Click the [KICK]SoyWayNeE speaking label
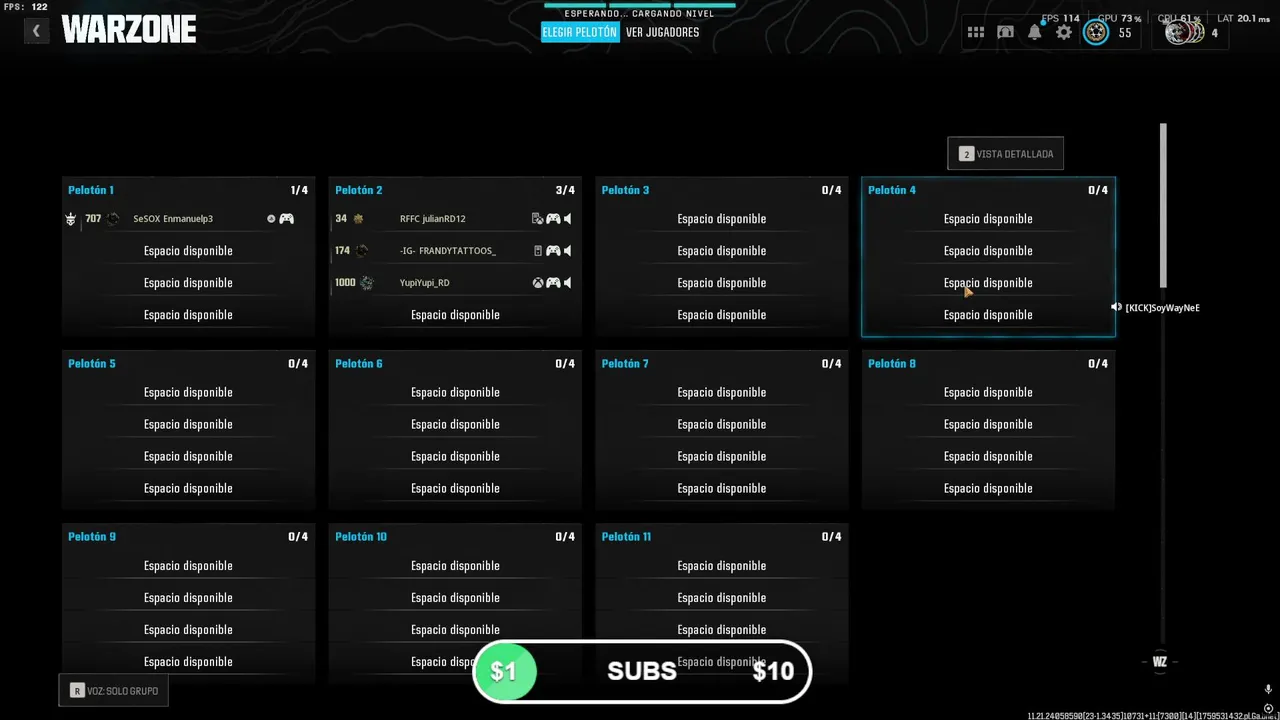The height and width of the screenshot is (720, 1280). coord(1162,308)
